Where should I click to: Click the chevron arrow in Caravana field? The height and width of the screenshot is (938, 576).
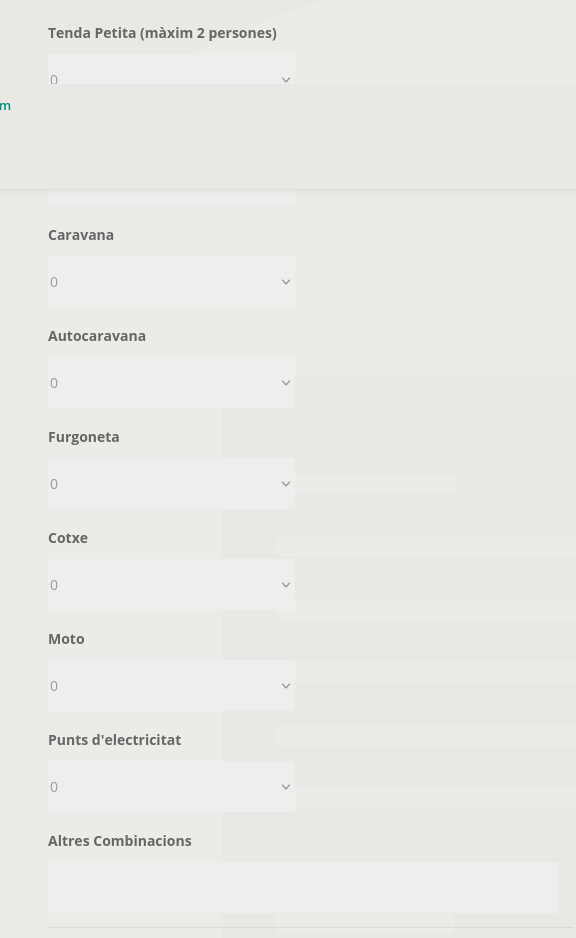[x=286, y=282]
